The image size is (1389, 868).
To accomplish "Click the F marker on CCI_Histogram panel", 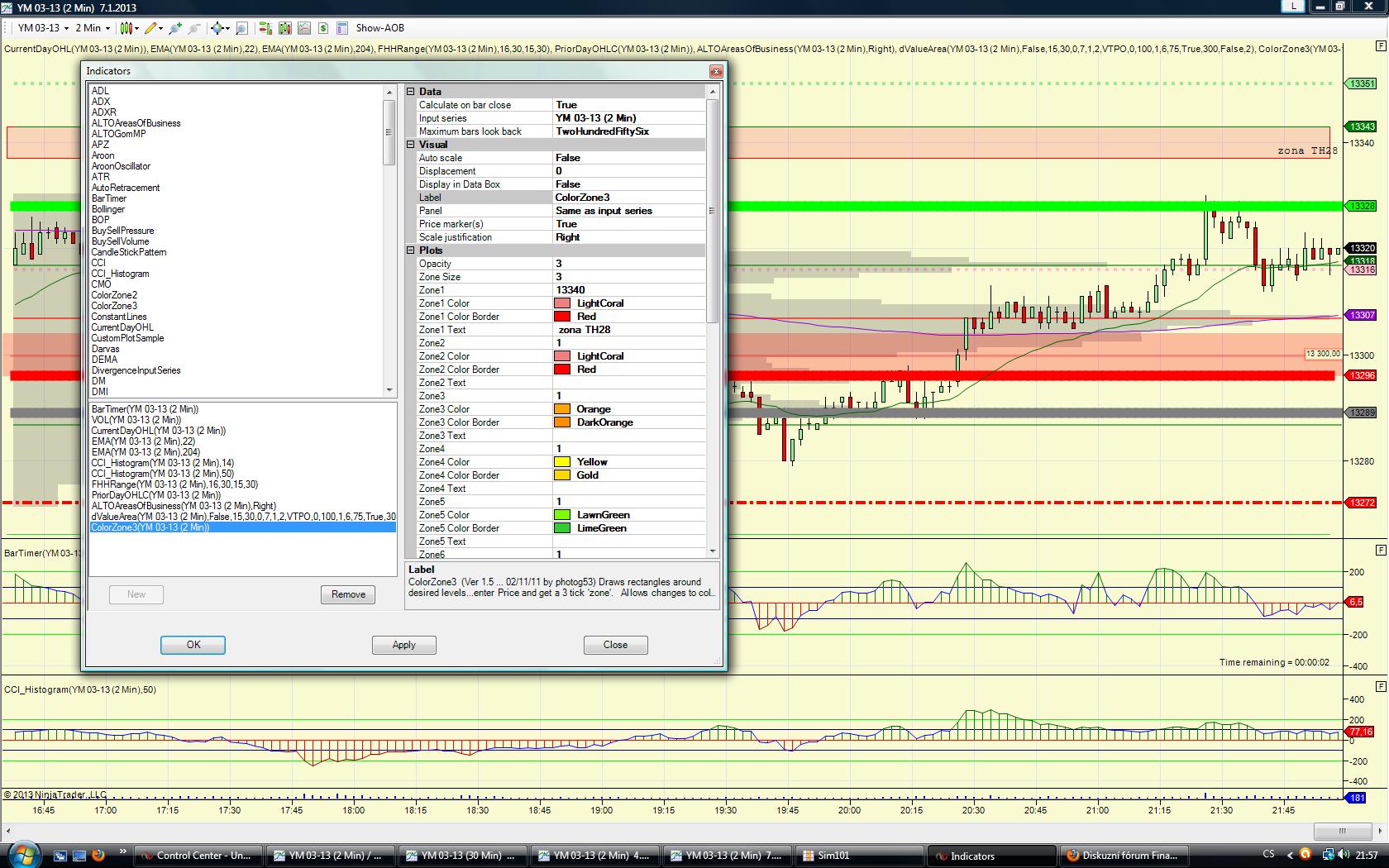I will (x=1380, y=686).
